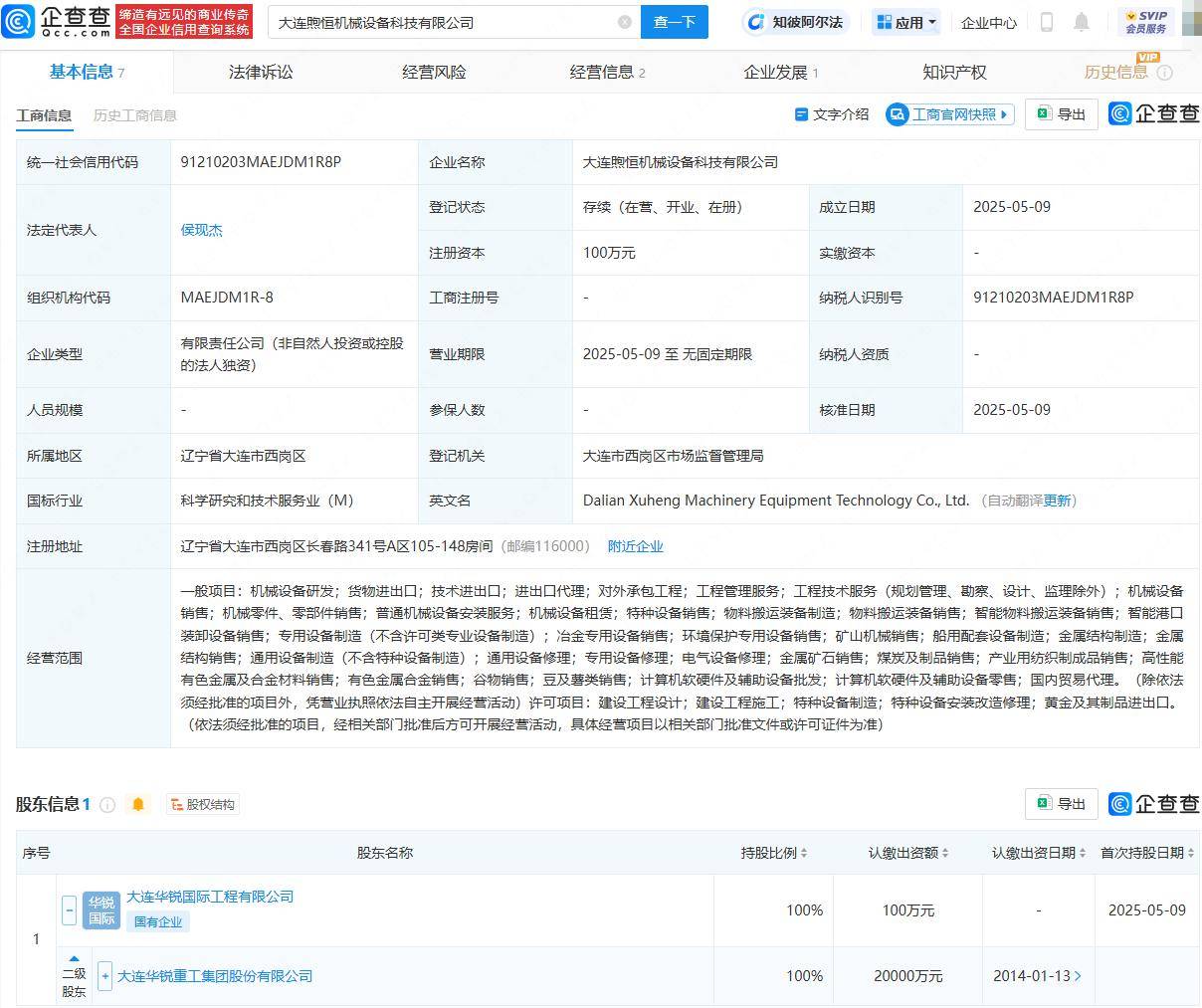The height and width of the screenshot is (1008, 1202).
Task: Switch to 经营风险 tab
Action: point(434,72)
